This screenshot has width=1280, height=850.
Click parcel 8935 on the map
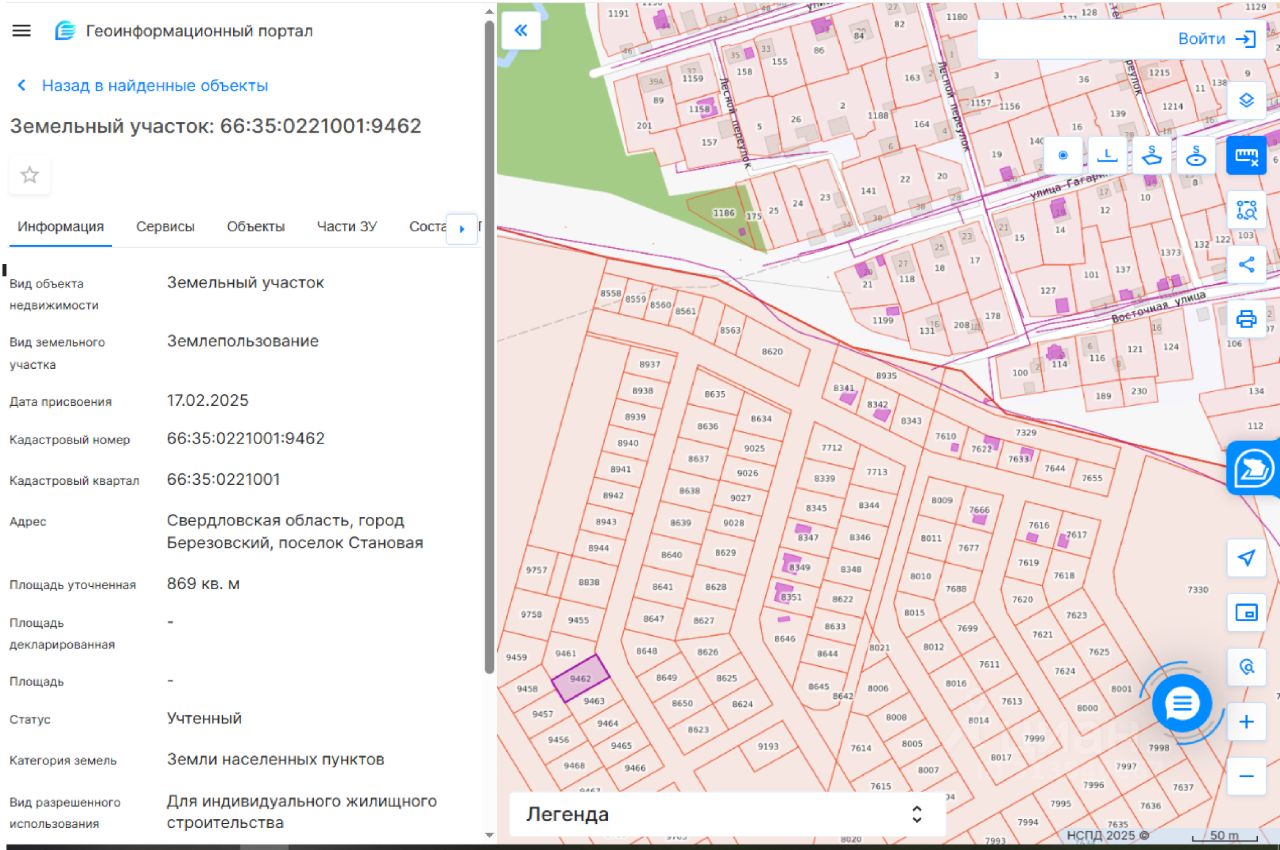pyautogui.click(x=886, y=376)
